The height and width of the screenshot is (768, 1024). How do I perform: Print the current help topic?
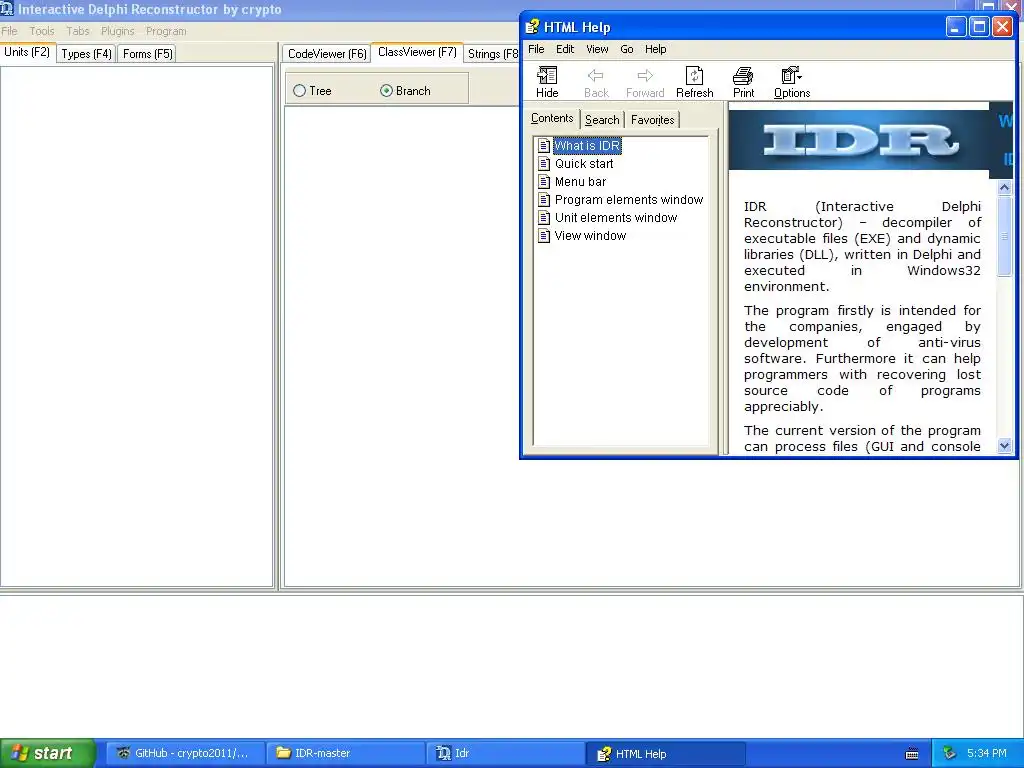(743, 82)
